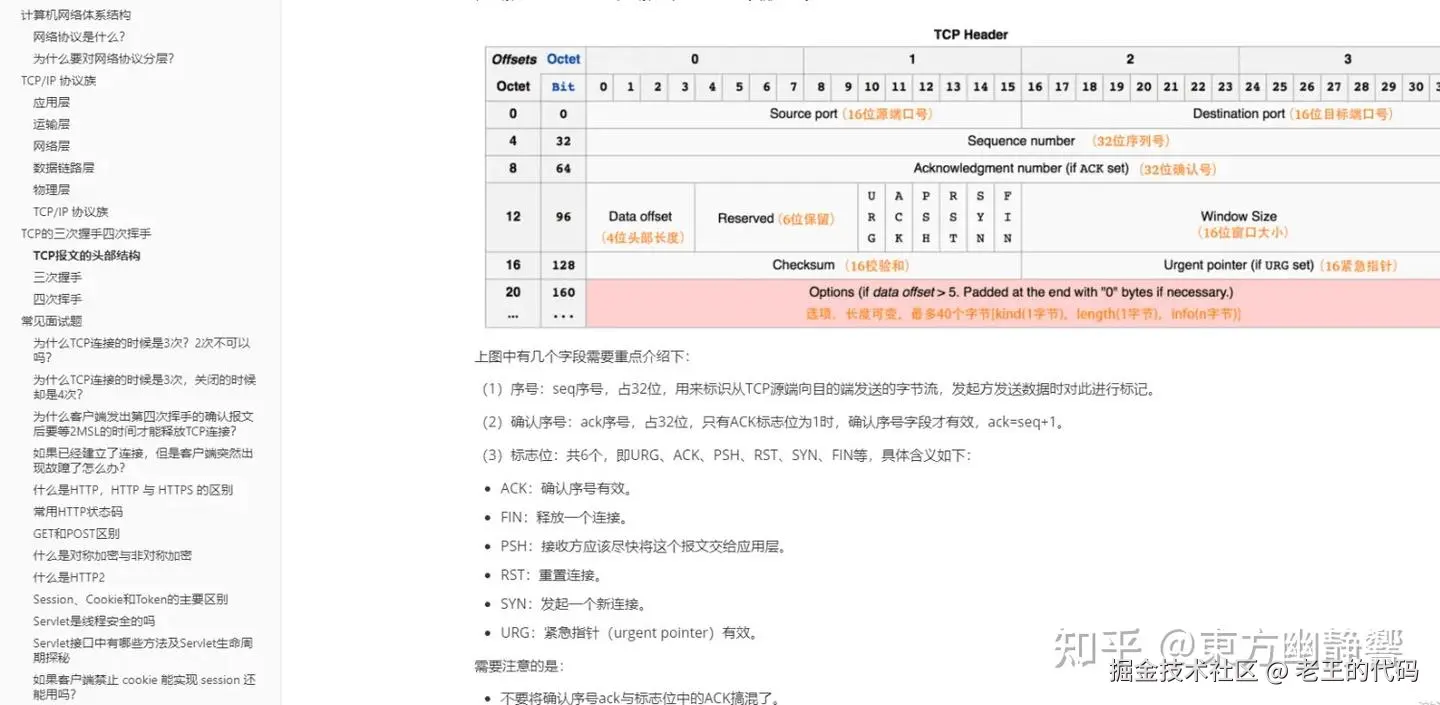Open the GET和POST区别 entry
This screenshot has height=705, width=1440.
76,534
